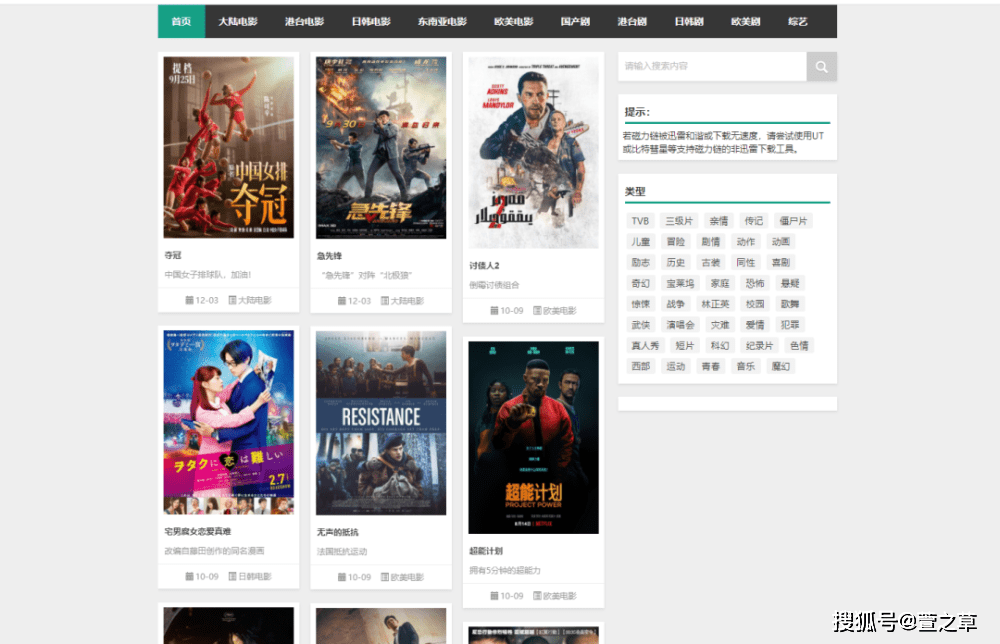The height and width of the screenshot is (644, 1000).
Task: Click the 倒霉讨债组合 description text
Action: (494, 285)
